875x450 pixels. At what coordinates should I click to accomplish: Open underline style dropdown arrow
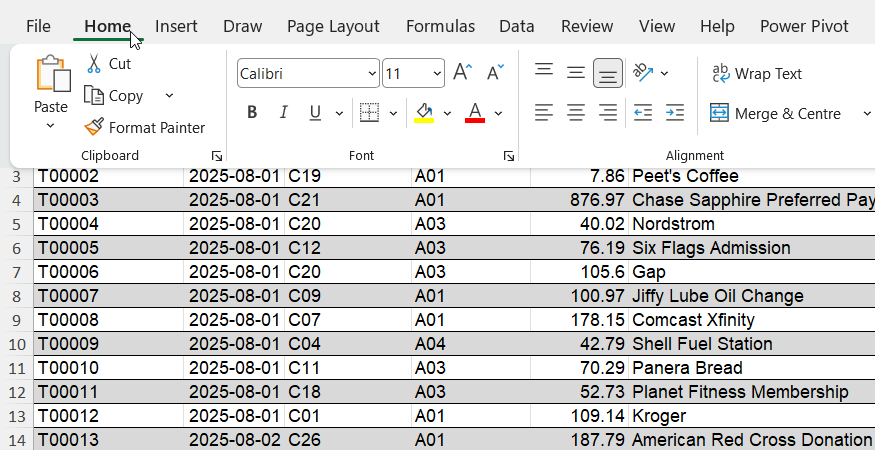tap(339, 113)
